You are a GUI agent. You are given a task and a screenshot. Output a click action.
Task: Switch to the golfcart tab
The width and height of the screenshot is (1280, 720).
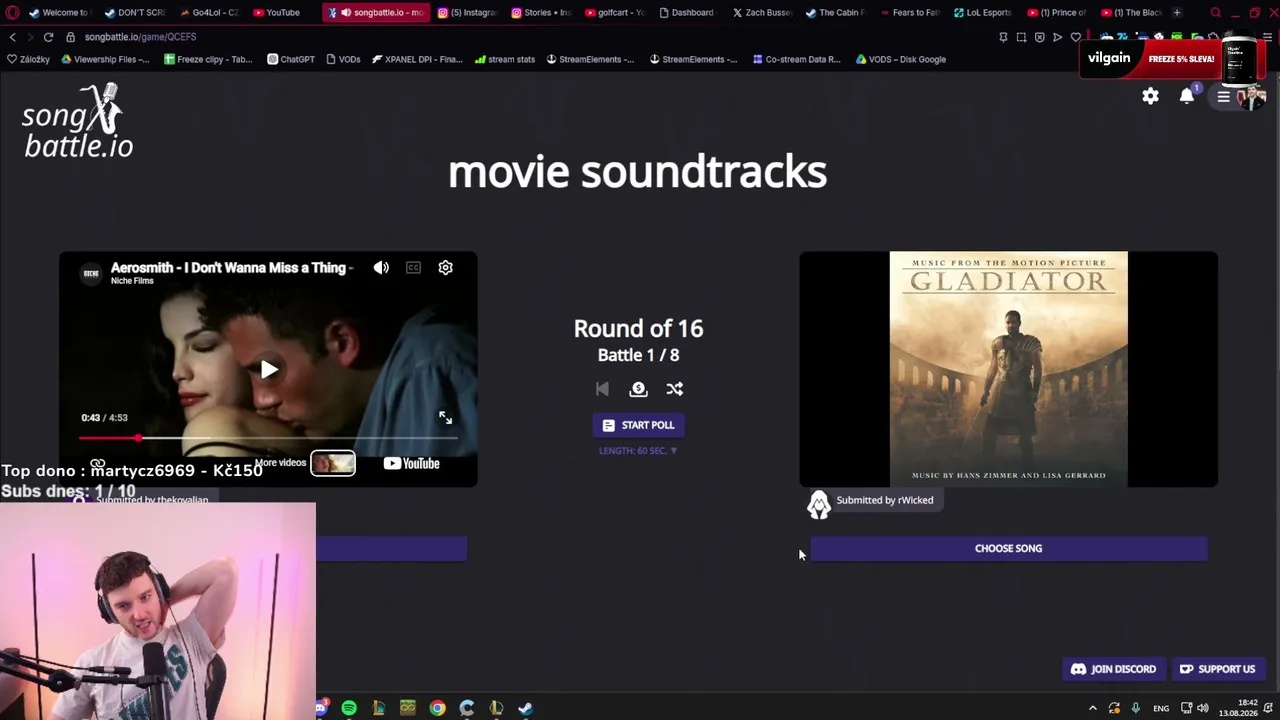[x=615, y=12]
